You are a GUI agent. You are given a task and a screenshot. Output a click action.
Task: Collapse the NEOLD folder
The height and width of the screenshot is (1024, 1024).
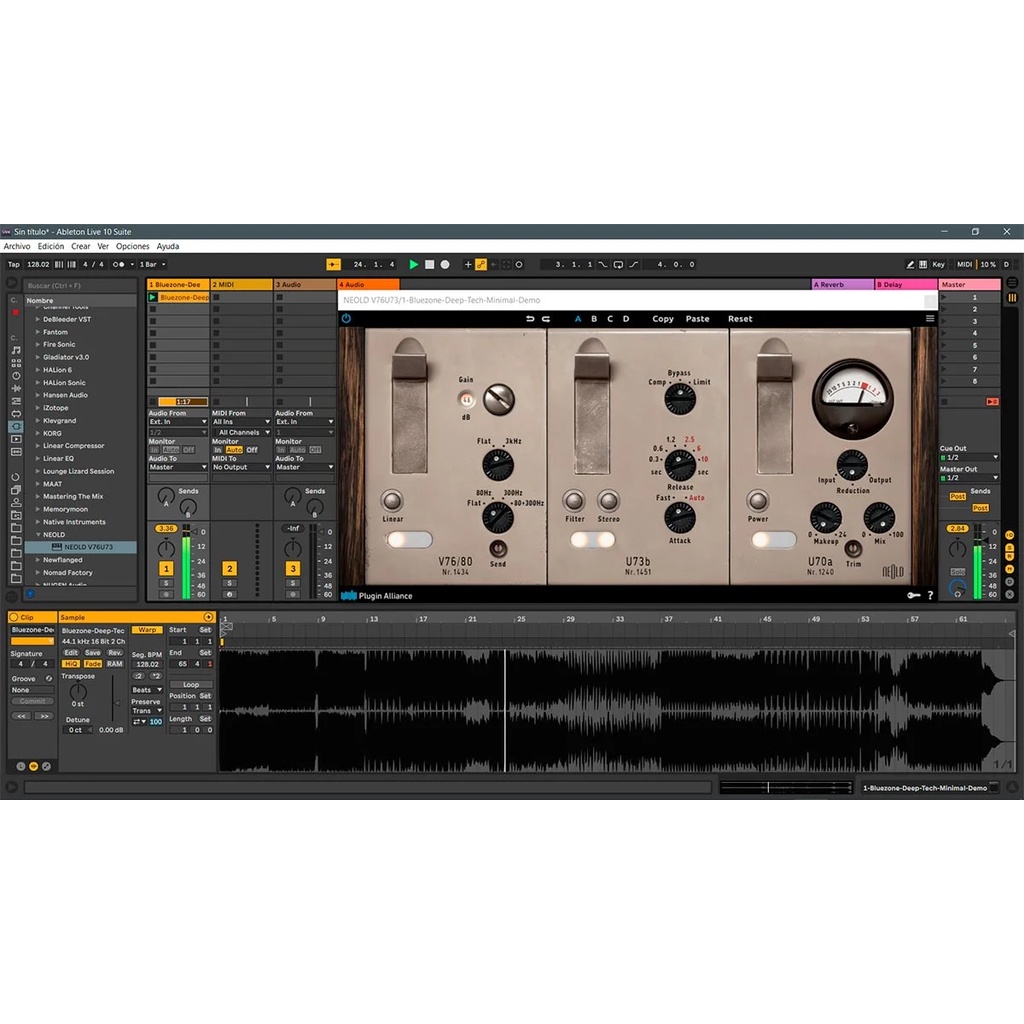(x=38, y=534)
